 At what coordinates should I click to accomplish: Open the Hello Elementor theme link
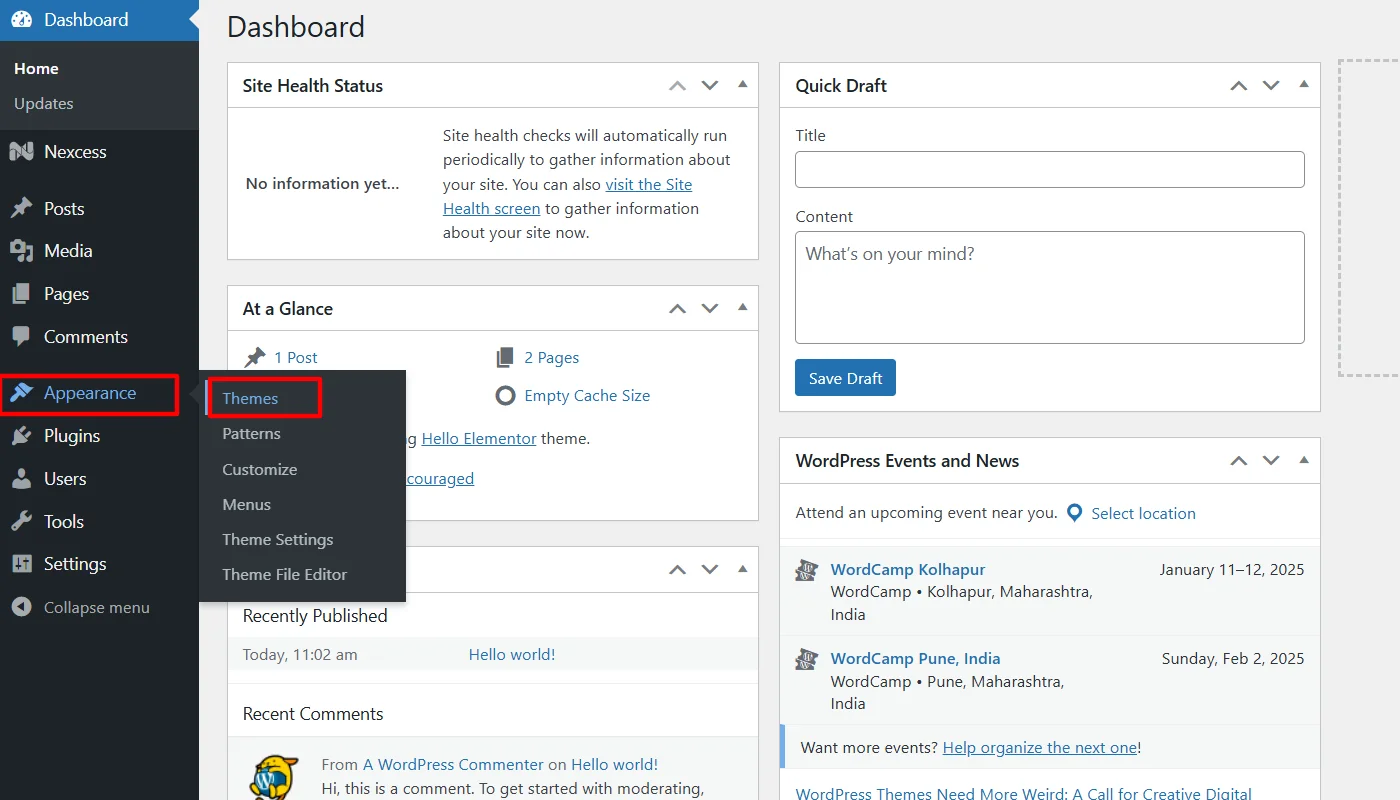point(479,438)
